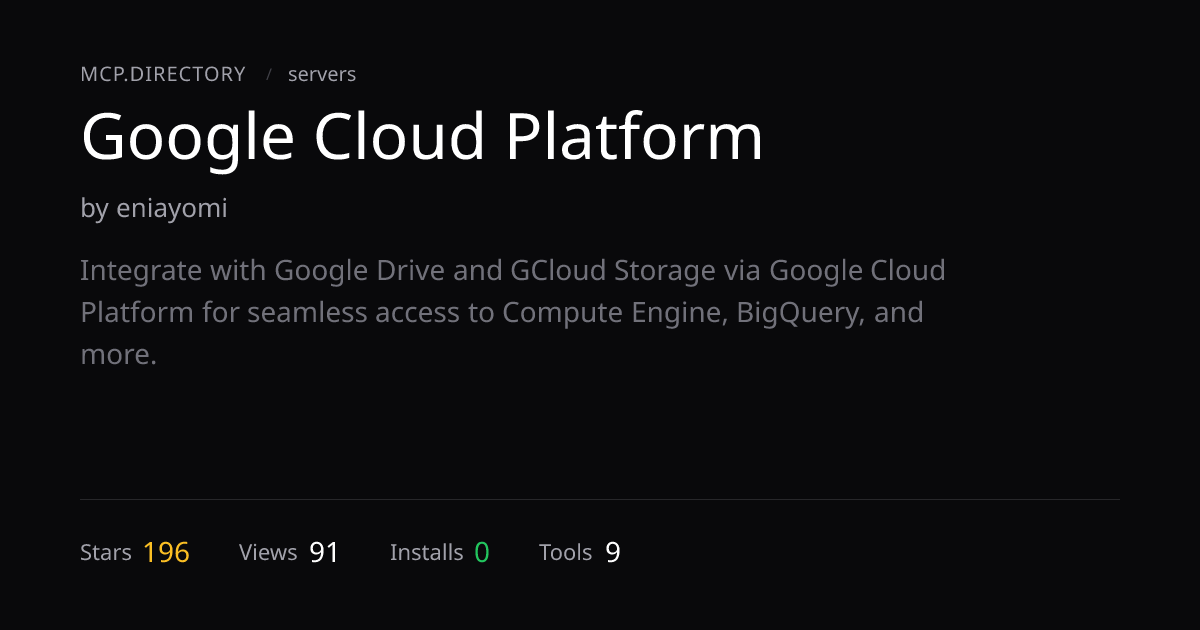
Task: Select the Tools count 9
Action: point(613,553)
